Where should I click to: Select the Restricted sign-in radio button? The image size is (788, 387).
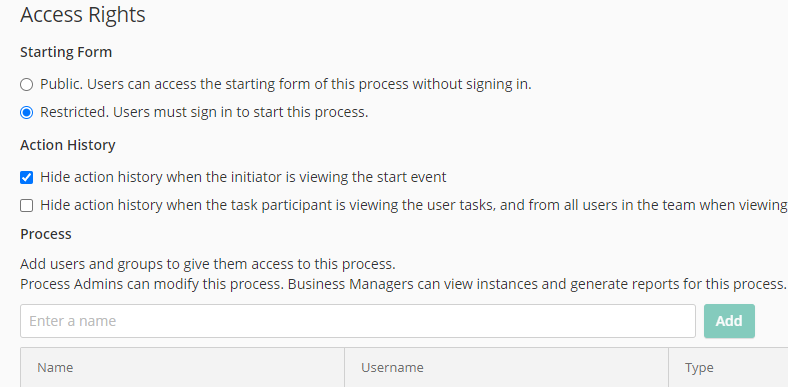(x=27, y=113)
